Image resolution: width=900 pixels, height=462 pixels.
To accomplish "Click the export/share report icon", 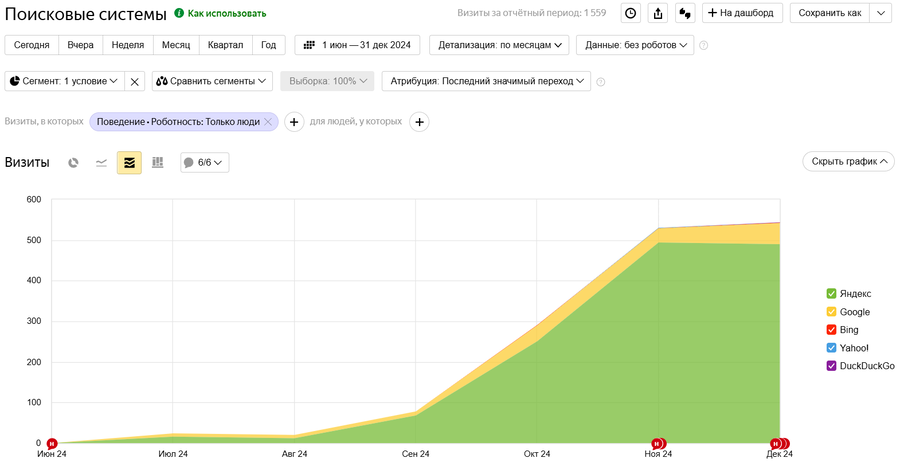I will click(658, 13).
